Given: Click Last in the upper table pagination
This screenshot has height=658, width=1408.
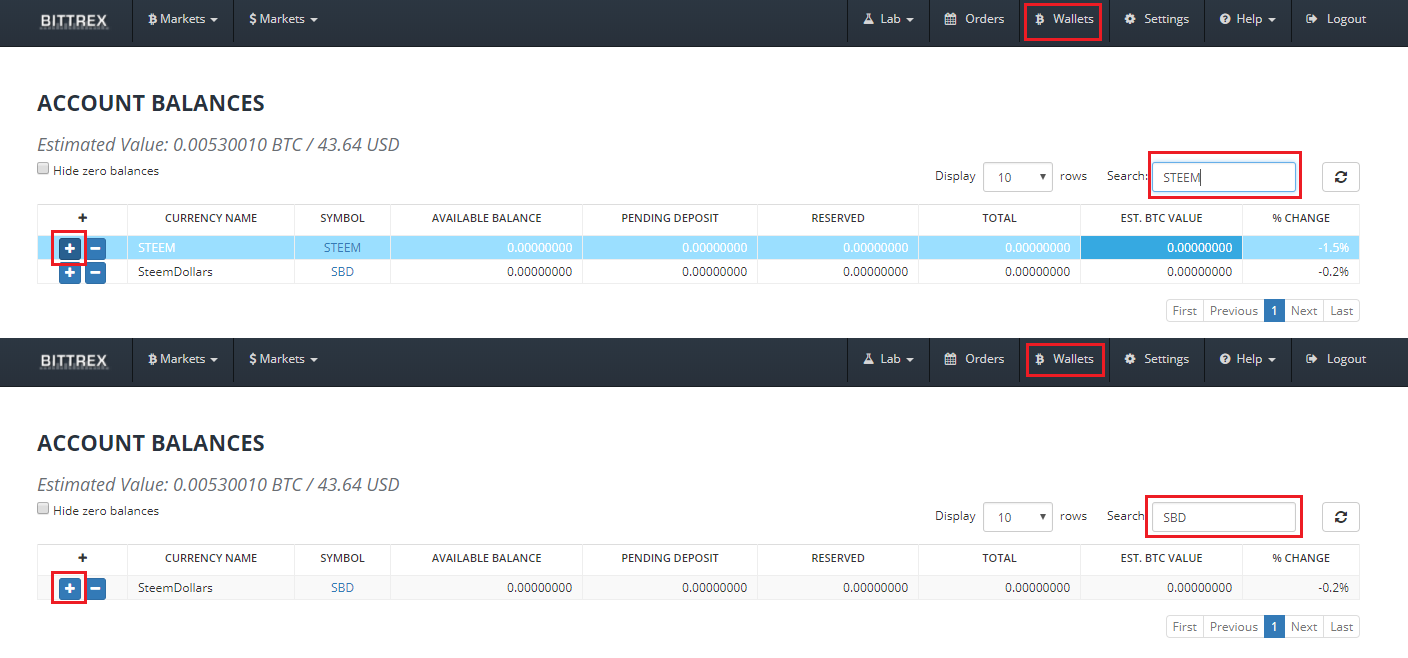Looking at the screenshot, I should pos(1342,311).
